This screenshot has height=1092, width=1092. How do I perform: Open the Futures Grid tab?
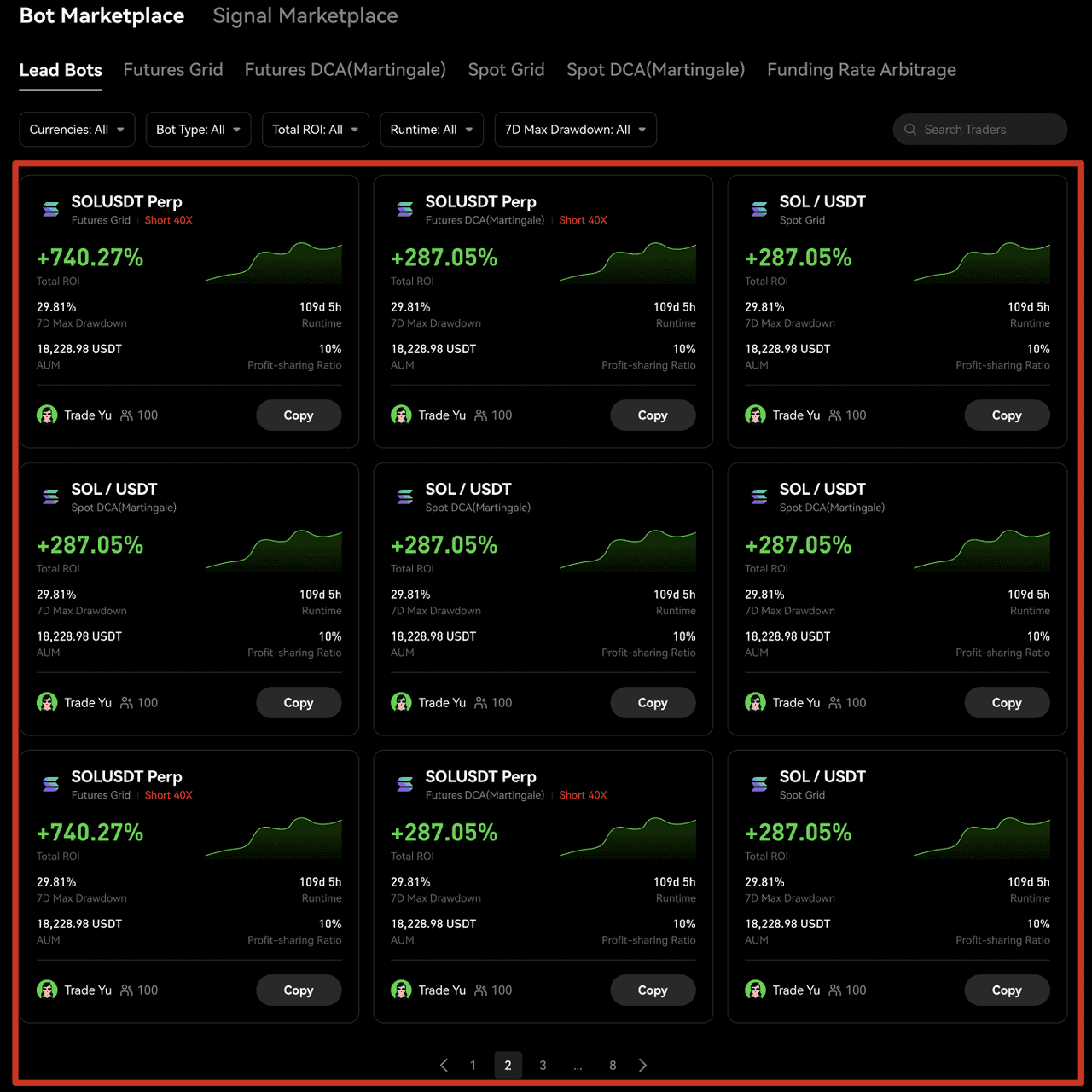pos(173,70)
